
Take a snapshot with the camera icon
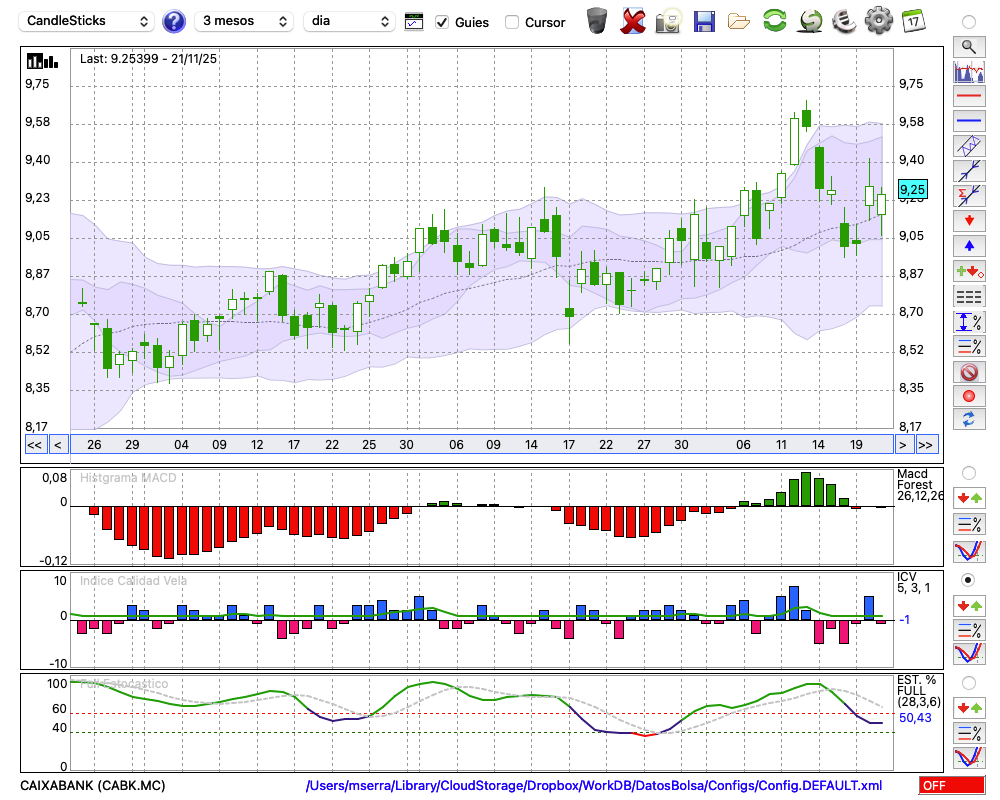point(668,21)
